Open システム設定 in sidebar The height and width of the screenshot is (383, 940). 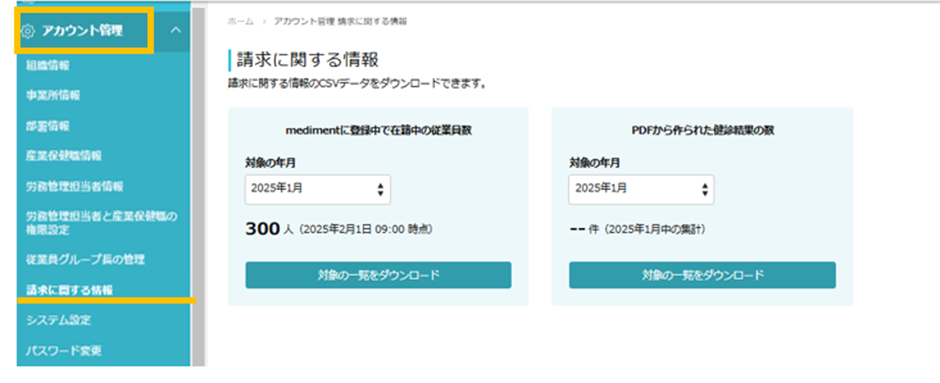58,320
